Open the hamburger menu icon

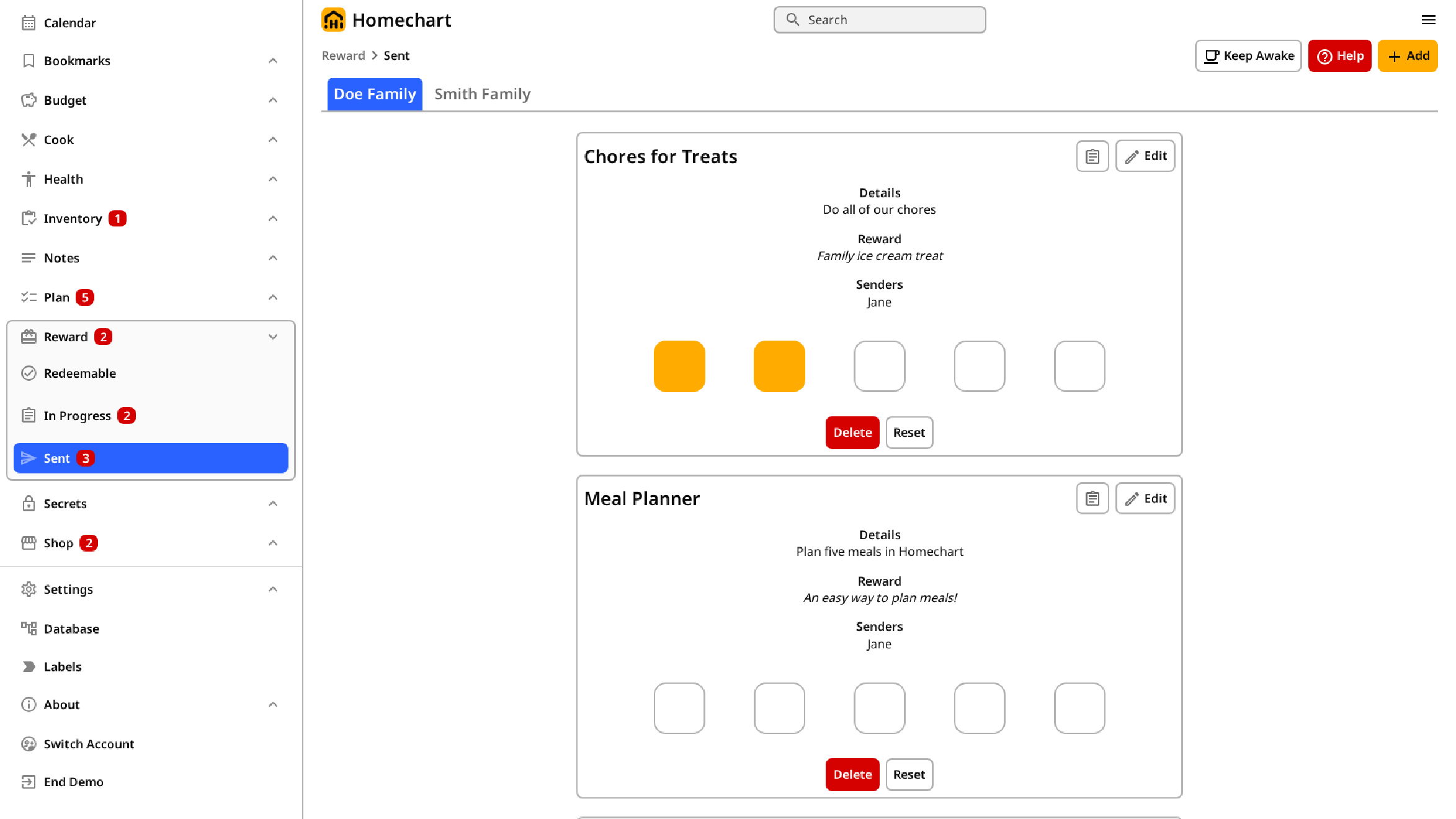[x=1428, y=20]
